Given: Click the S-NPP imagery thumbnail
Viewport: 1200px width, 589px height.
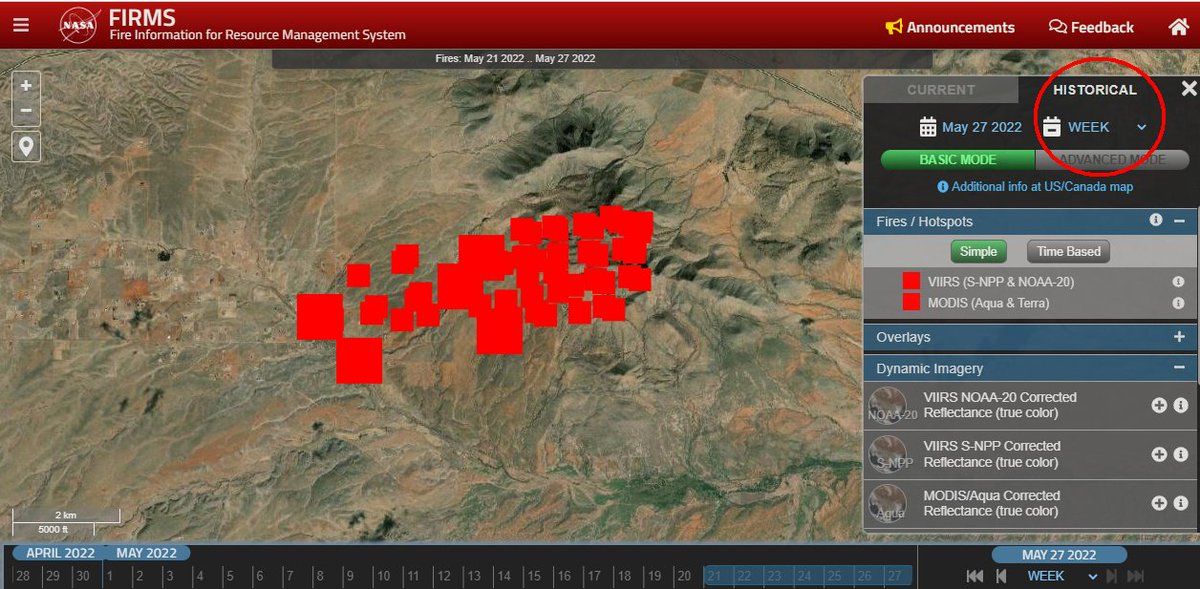Looking at the screenshot, I should point(888,455).
